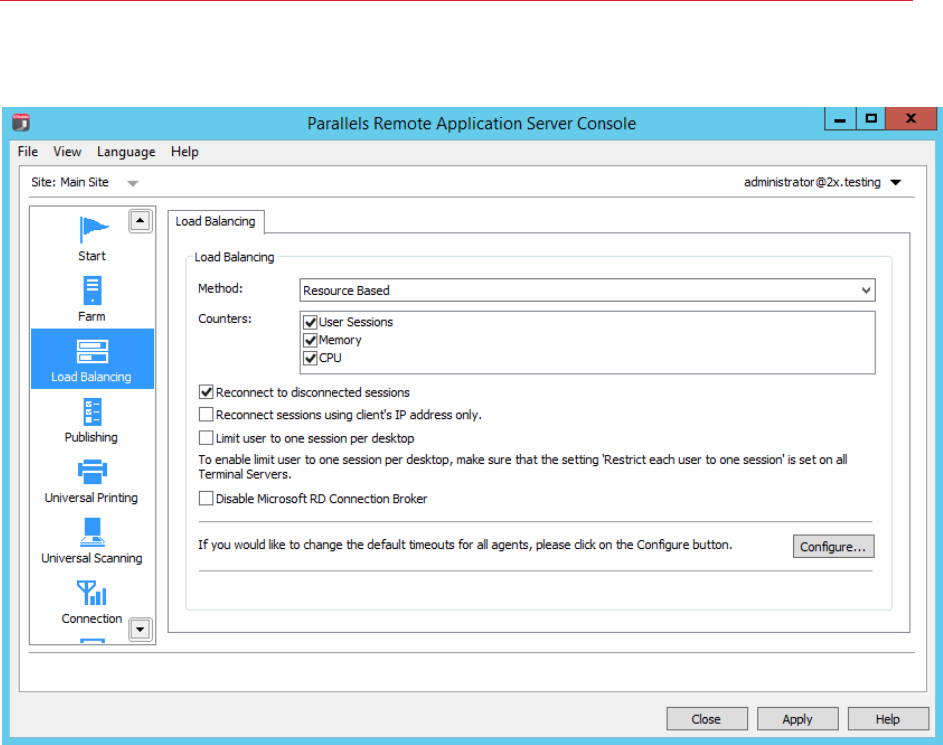This screenshot has width=943, height=745.
Task: Open the Method Resource Based dropdown
Action: (x=587, y=290)
